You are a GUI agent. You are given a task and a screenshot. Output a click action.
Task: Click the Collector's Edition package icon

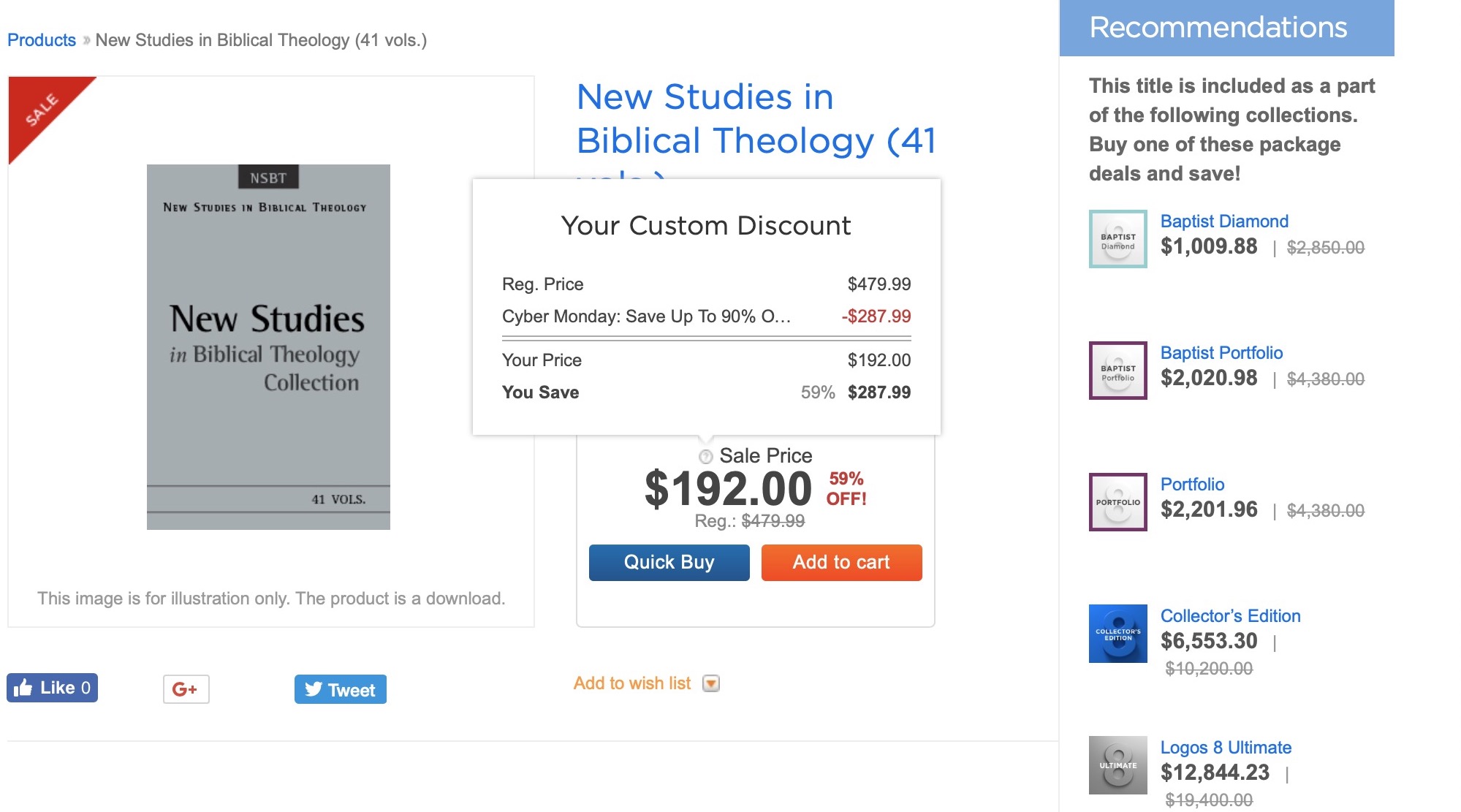[x=1117, y=634]
